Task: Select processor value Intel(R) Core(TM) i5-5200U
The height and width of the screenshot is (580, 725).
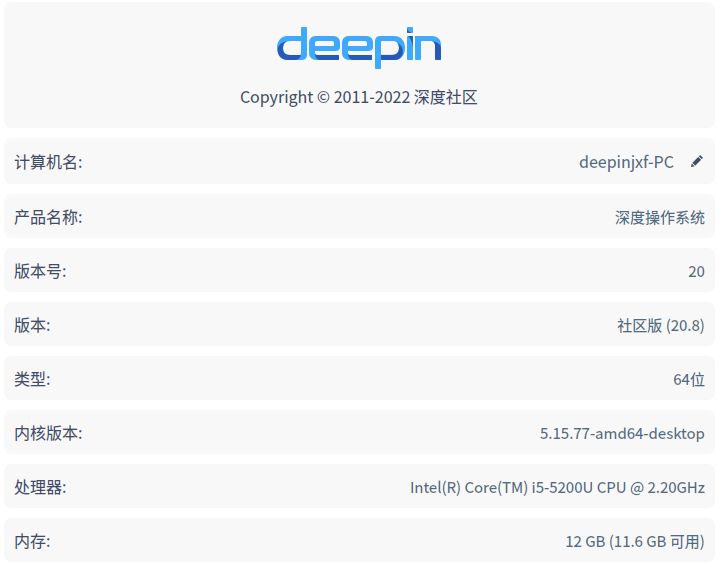Action: click(558, 487)
